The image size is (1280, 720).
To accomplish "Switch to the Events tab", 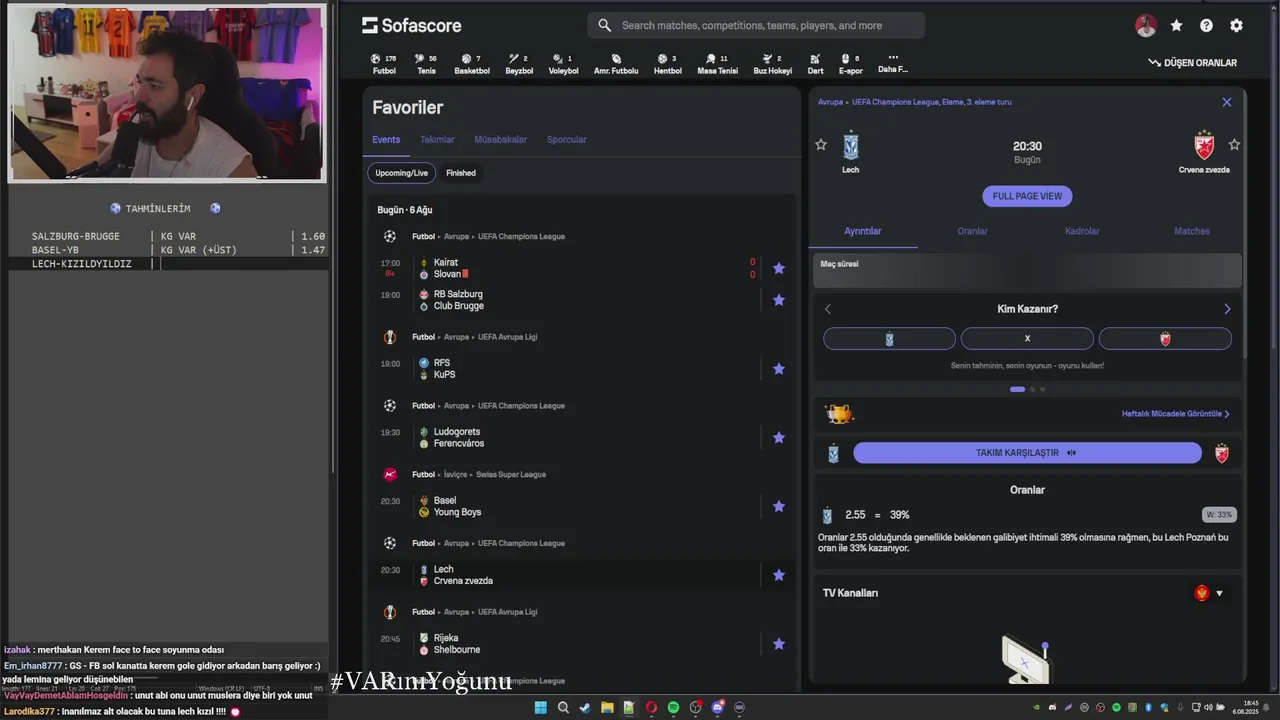I will 386,140.
